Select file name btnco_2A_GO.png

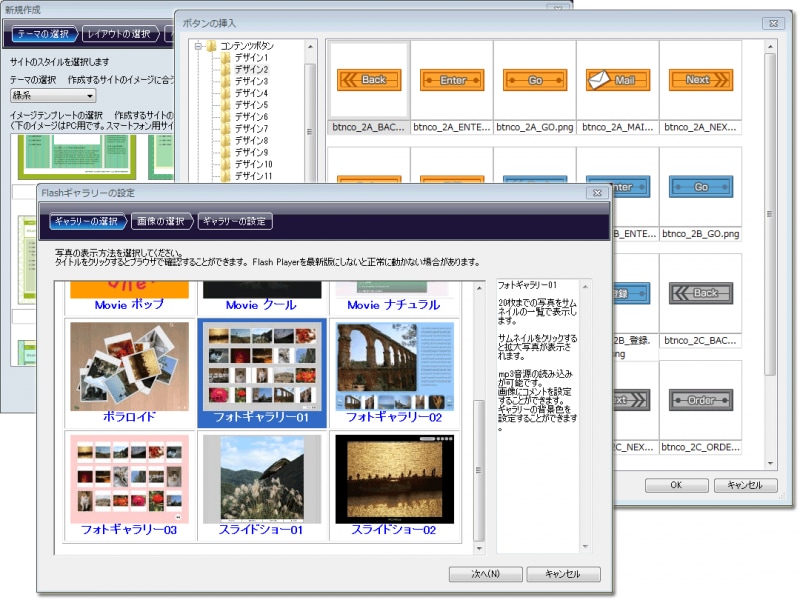[535, 127]
